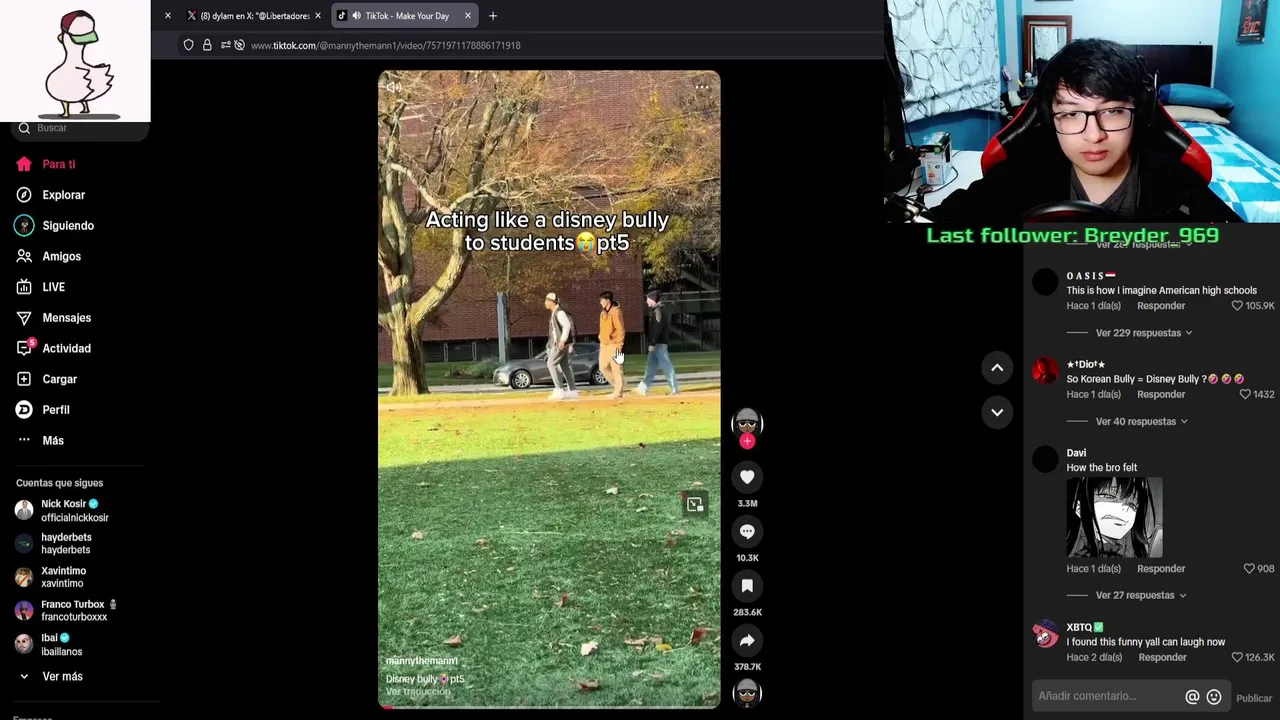
Task: Open the video comments bubble icon
Action: 747,531
